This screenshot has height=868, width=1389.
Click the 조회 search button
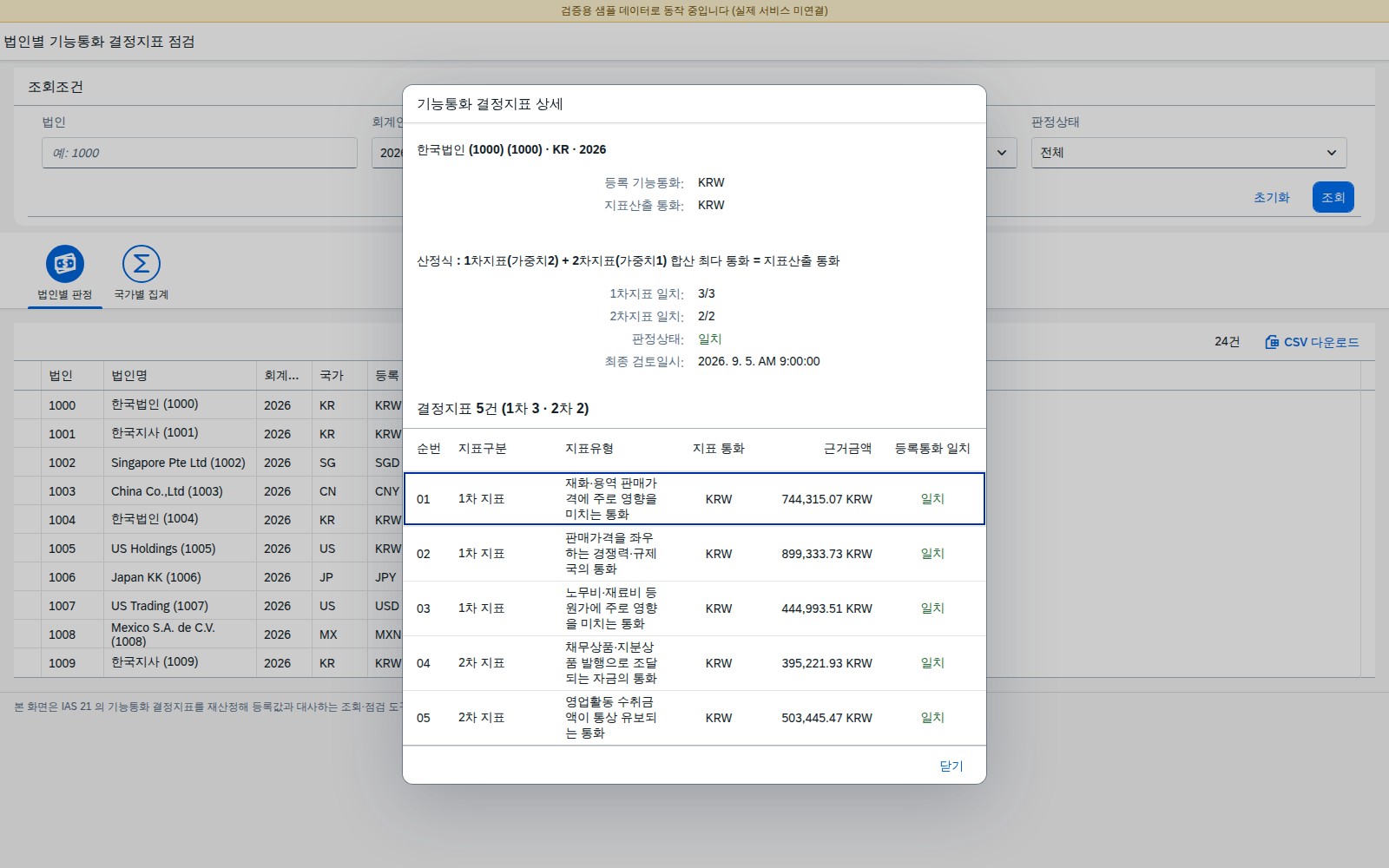pos(1333,197)
